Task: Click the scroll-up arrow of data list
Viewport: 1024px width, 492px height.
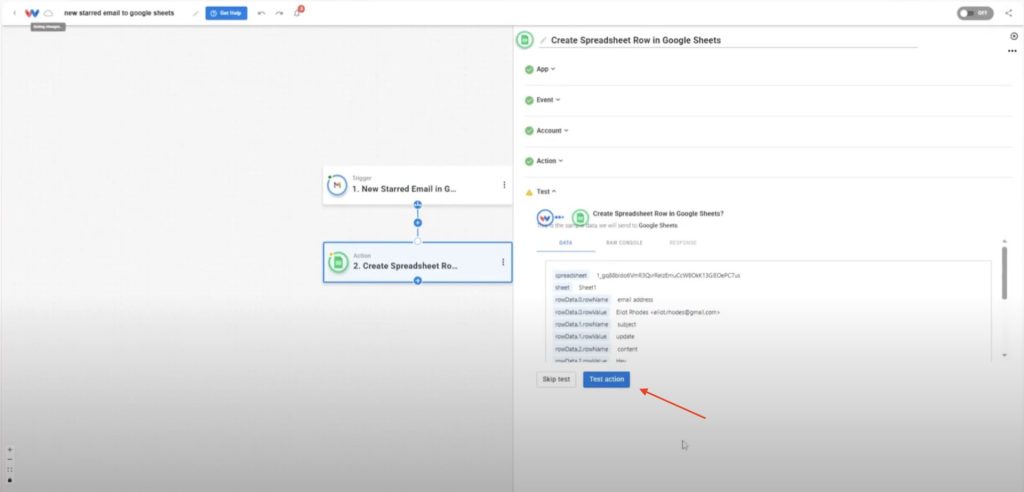Action: pyautogui.click(x=1004, y=242)
